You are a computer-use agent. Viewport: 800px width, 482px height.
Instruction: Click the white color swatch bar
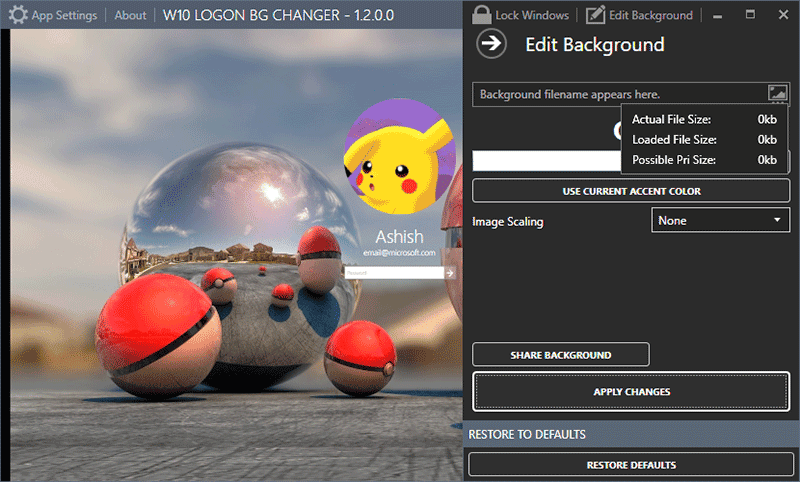[x=546, y=161]
